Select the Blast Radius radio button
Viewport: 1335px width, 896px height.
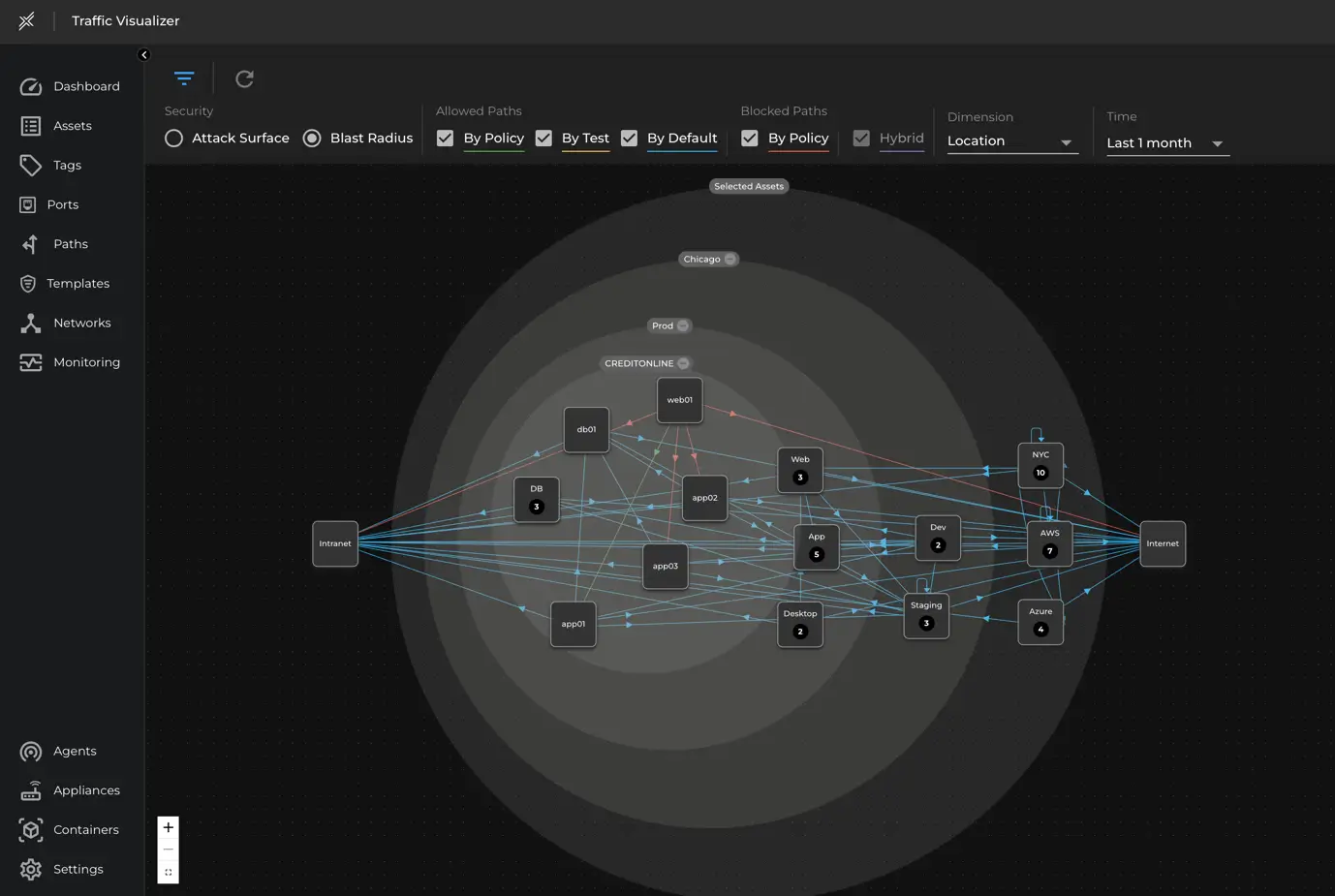(312, 139)
